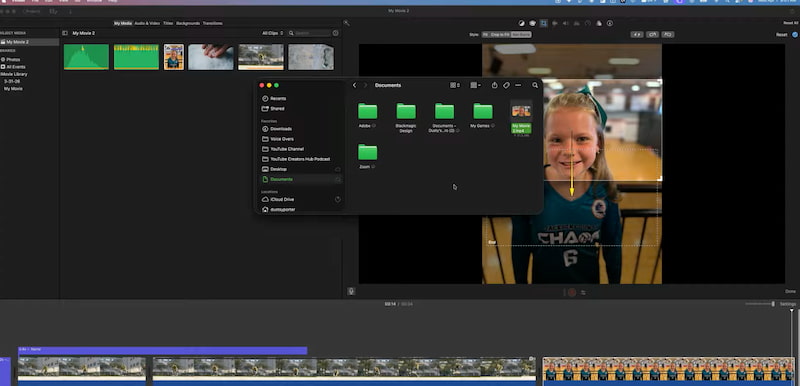The width and height of the screenshot is (800, 386).
Task: Open Photos library in sidebar
Action: (x=13, y=60)
